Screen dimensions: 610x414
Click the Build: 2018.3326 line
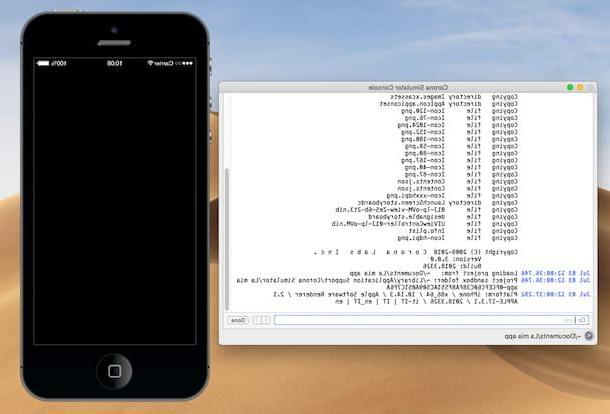452,266
